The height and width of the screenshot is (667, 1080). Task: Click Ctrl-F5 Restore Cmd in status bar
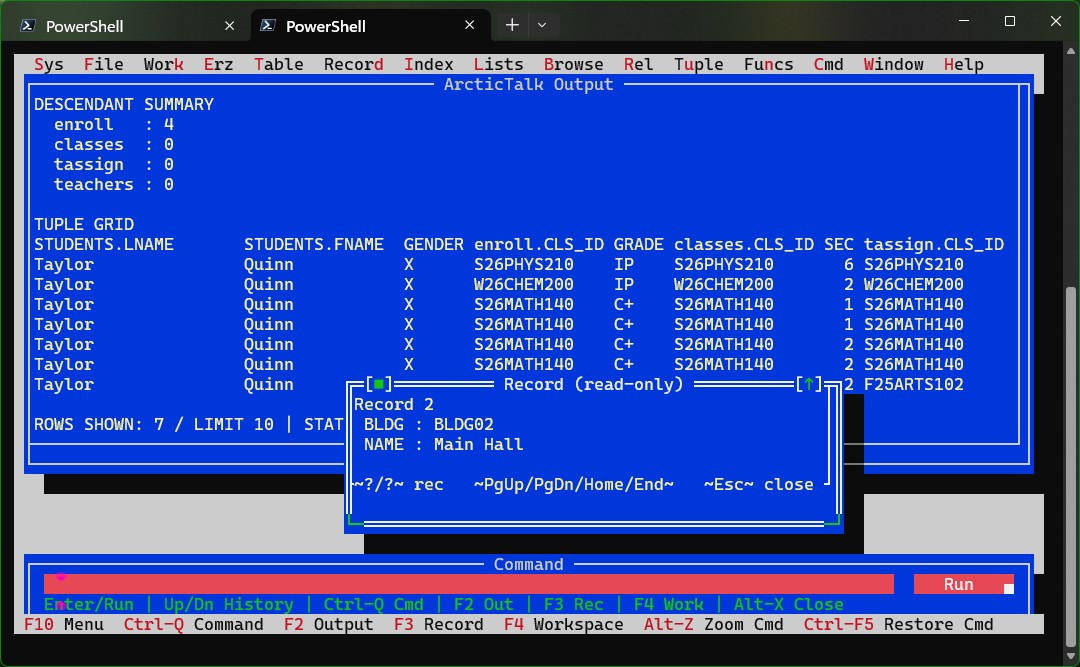coord(898,624)
